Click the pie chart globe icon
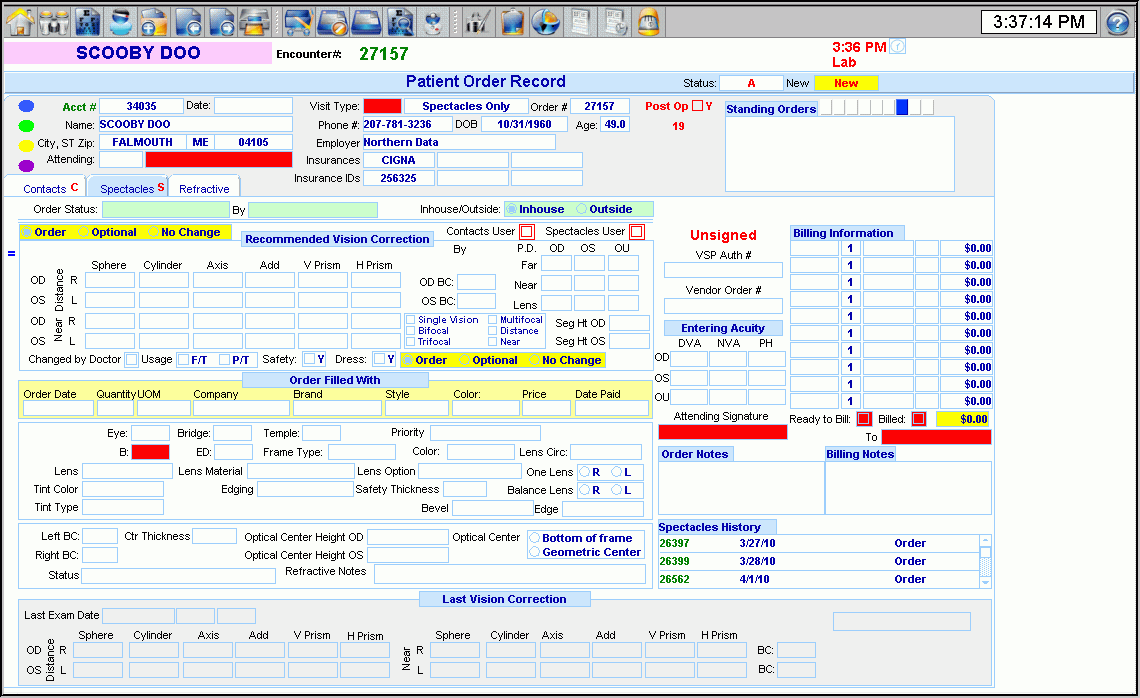The width and height of the screenshot is (1140, 698). (545, 20)
